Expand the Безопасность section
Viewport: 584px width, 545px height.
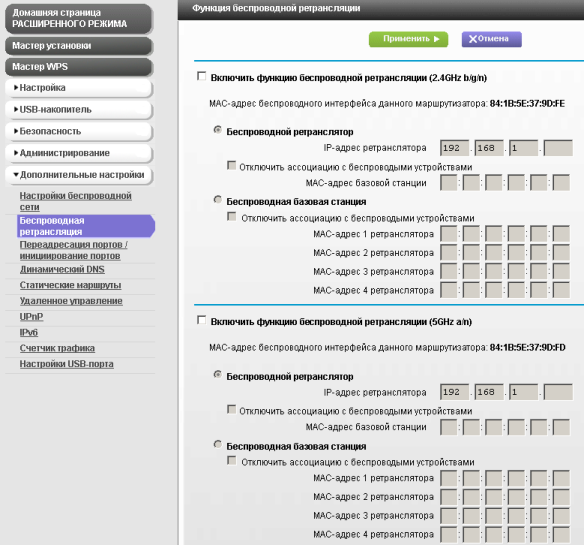pyautogui.click(x=79, y=132)
